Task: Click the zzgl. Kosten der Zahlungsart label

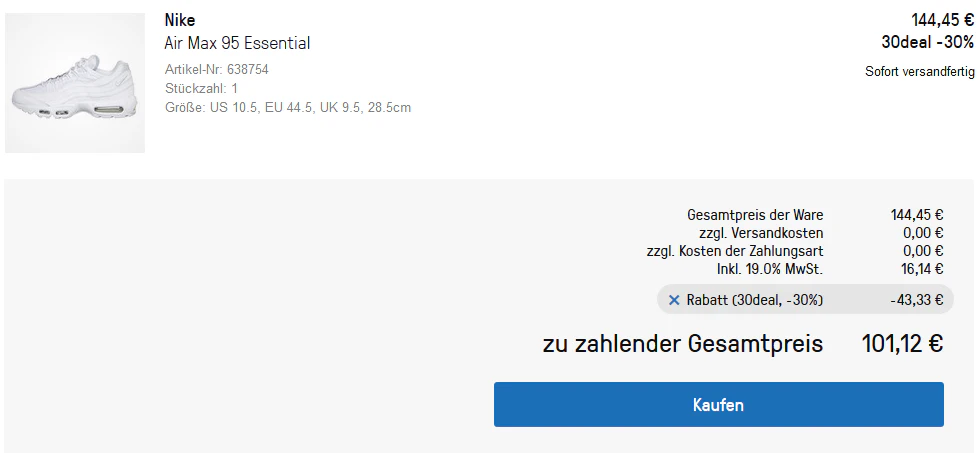Action: click(735, 251)
